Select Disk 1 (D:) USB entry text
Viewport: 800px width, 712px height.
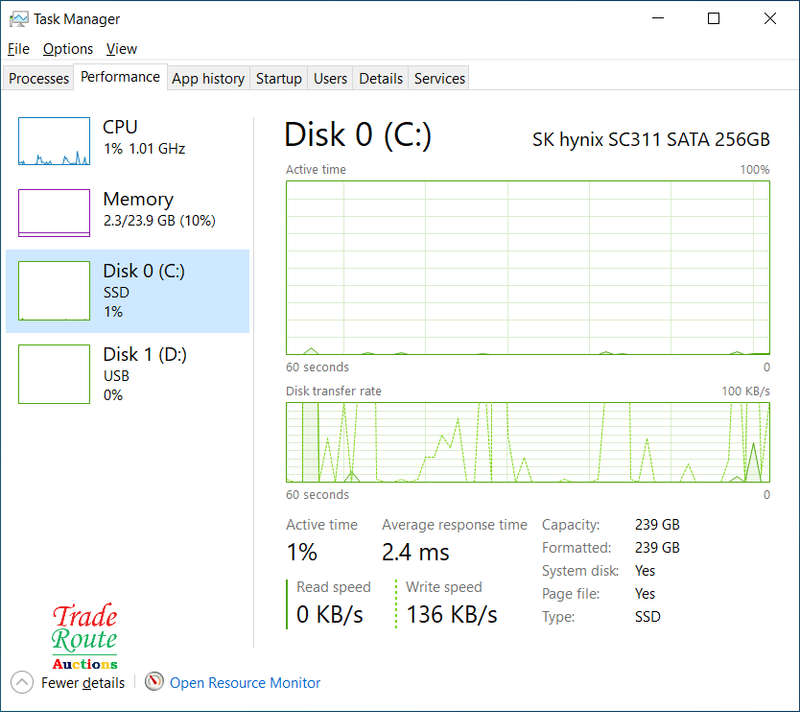click(145, 374)
